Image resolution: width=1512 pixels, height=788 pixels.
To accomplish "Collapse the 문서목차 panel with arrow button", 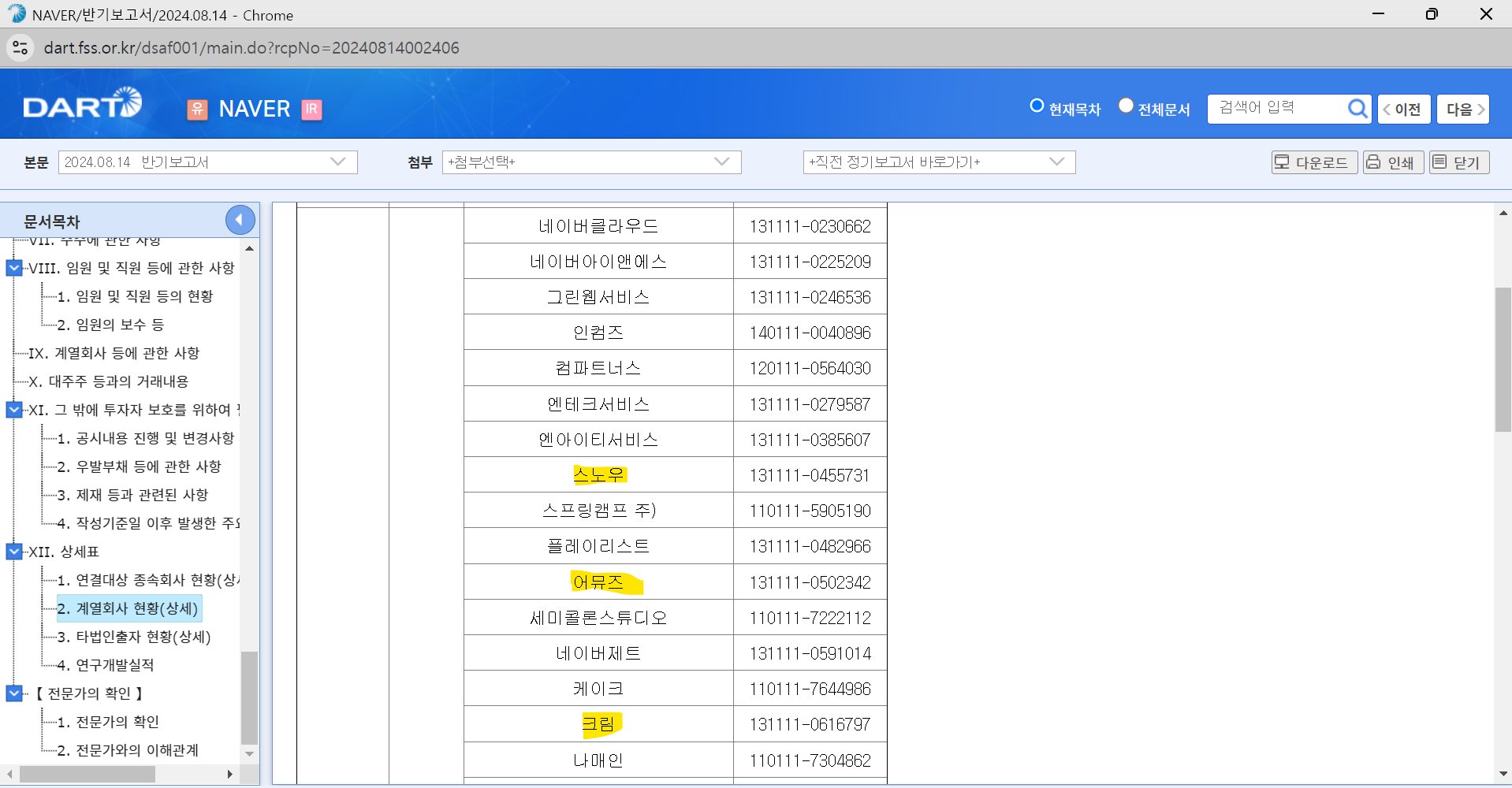I will tap(240, 220).
